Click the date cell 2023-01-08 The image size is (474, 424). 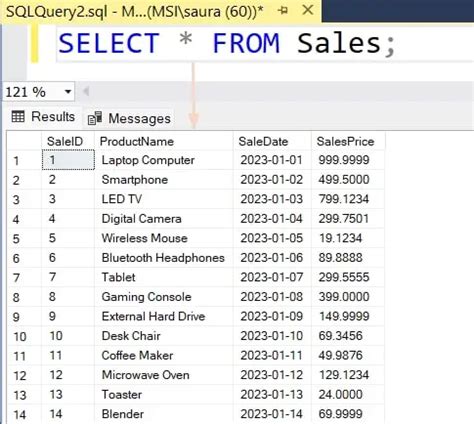point(272,297)
